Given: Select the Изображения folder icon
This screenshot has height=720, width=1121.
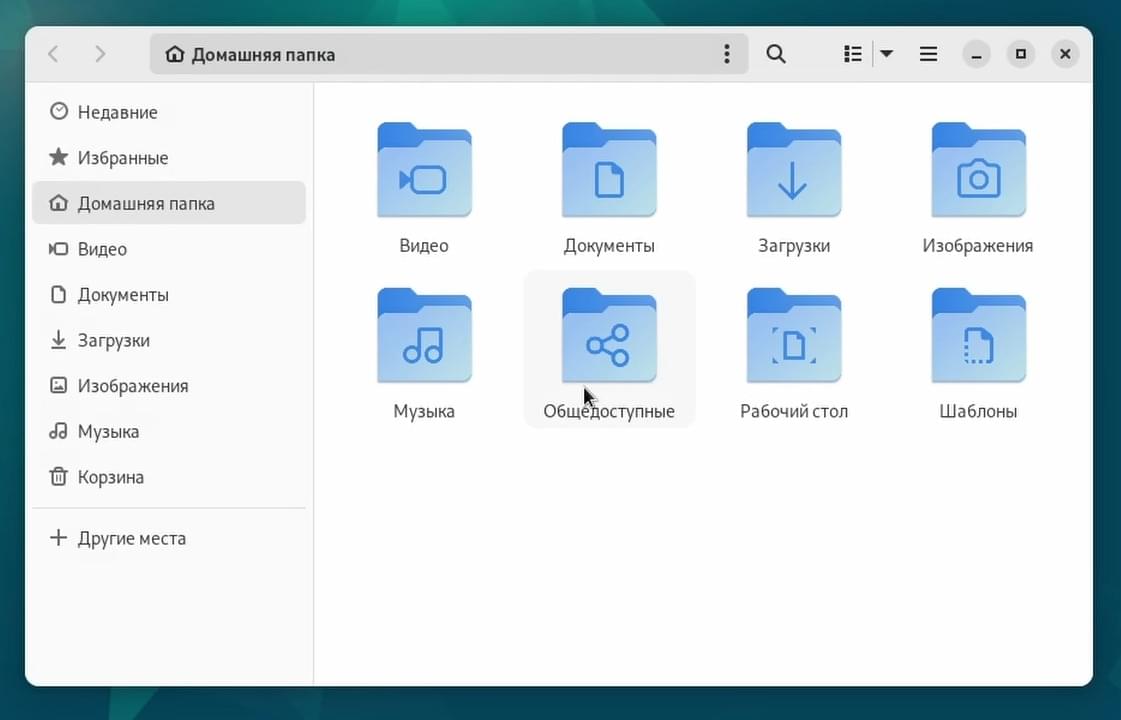Looking at the screenshot, I should click(x=978, y=170).
